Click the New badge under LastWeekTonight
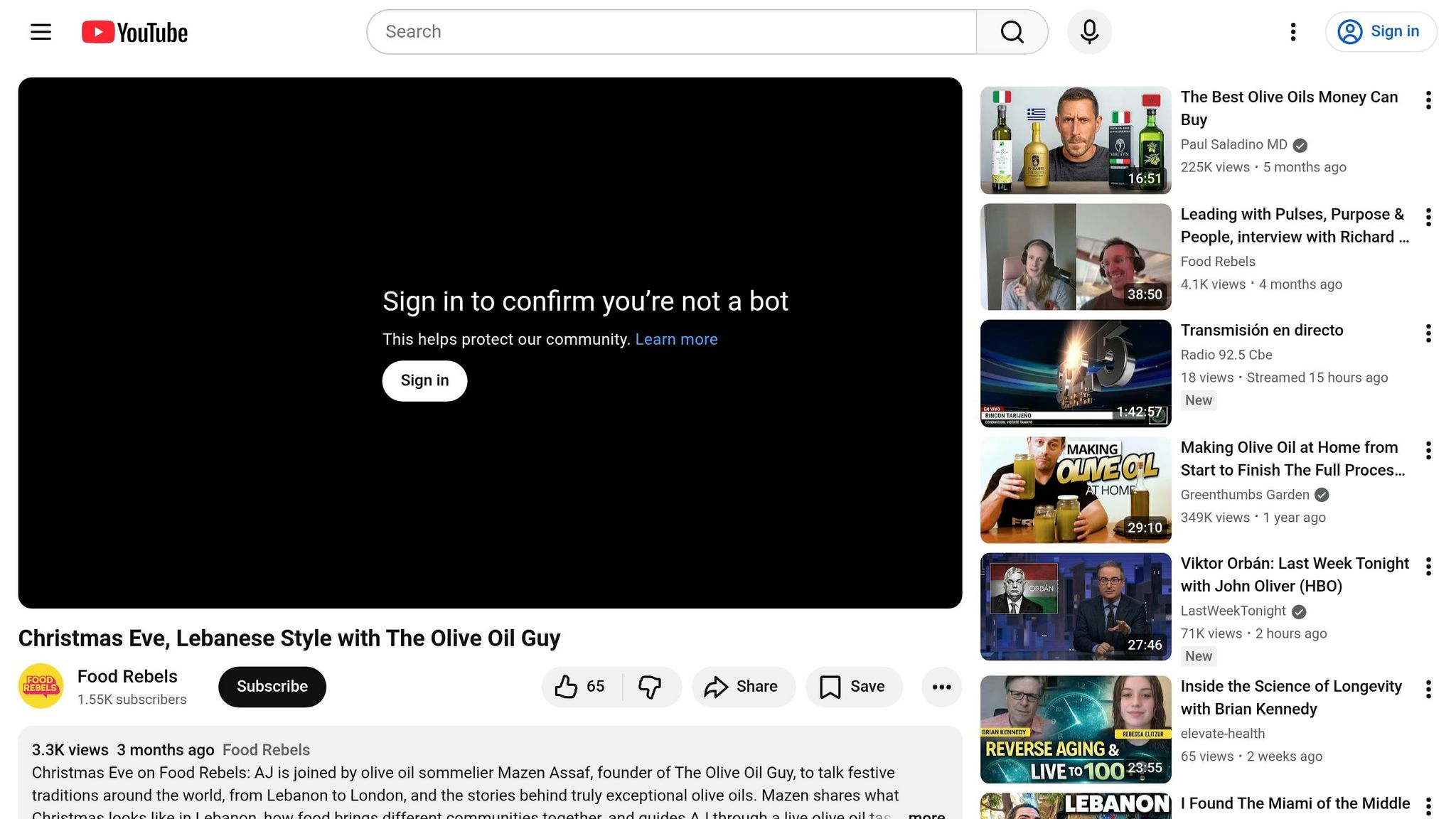Image resolution: width=1456 pixels, height=819 pixels. [1199, 656]
